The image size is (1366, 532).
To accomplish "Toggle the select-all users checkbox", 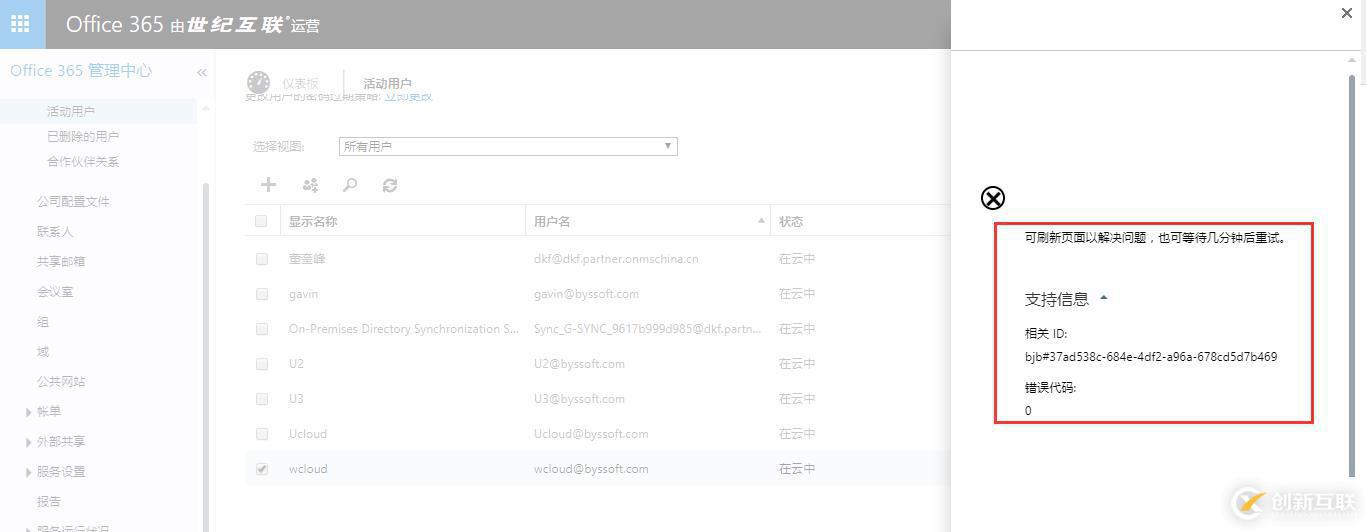I will click(262, 221).
